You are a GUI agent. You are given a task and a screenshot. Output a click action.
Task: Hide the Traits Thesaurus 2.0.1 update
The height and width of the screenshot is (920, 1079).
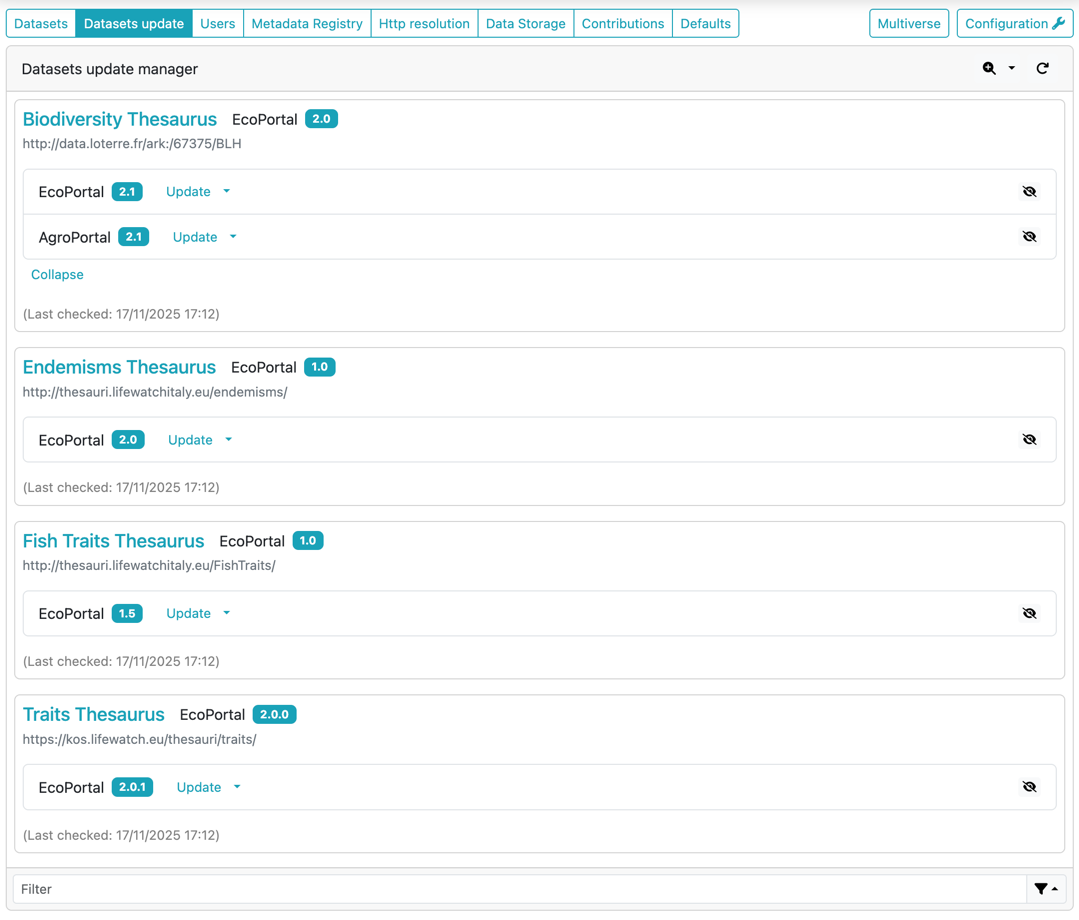coord(1029,787)
